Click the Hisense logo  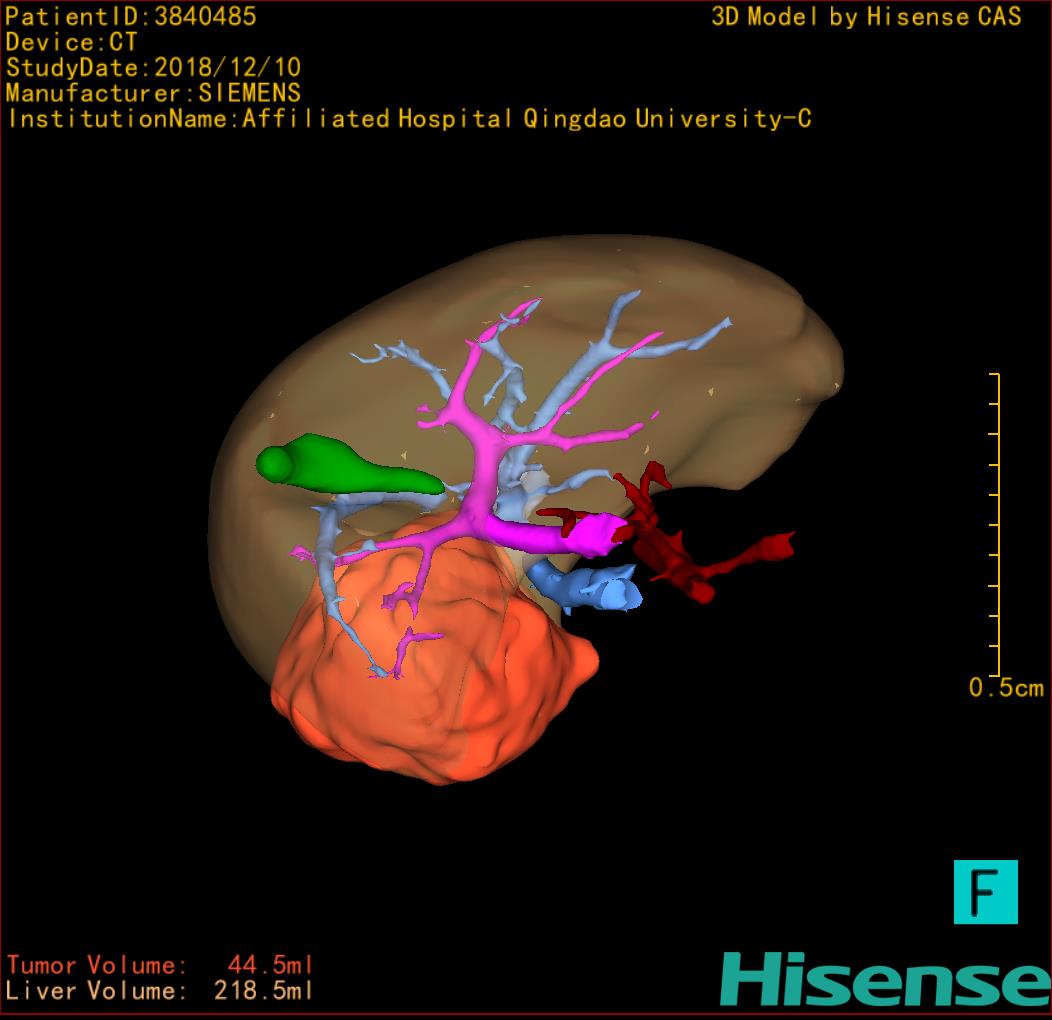pyautogui.click(x=885, y=979)
